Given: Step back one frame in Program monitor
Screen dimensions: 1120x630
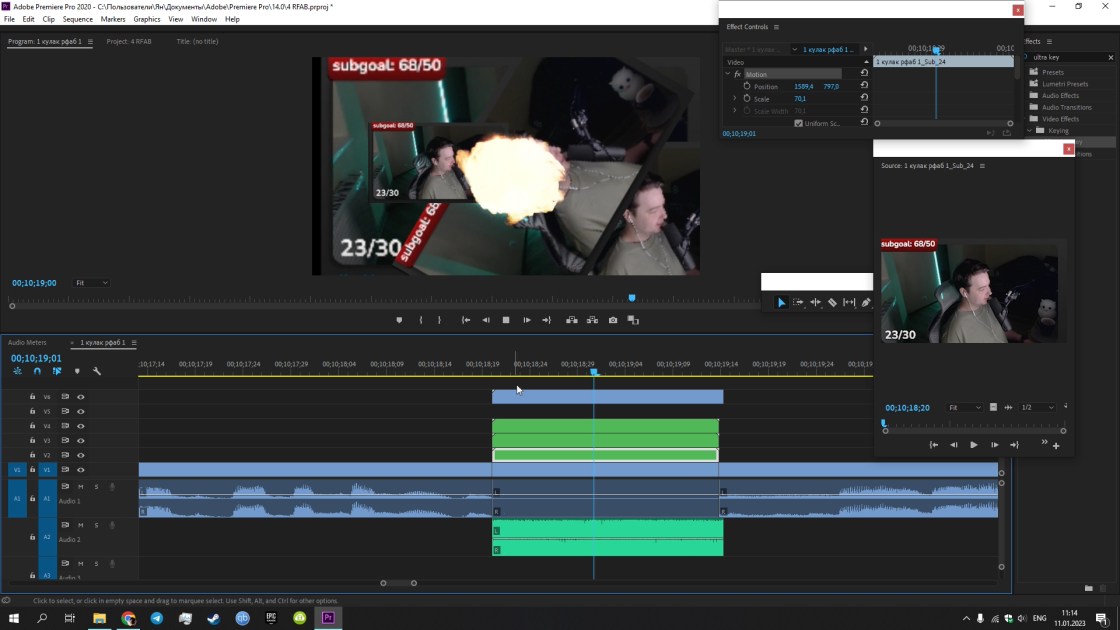Looking at the screenshot, I should coord(486,320).
